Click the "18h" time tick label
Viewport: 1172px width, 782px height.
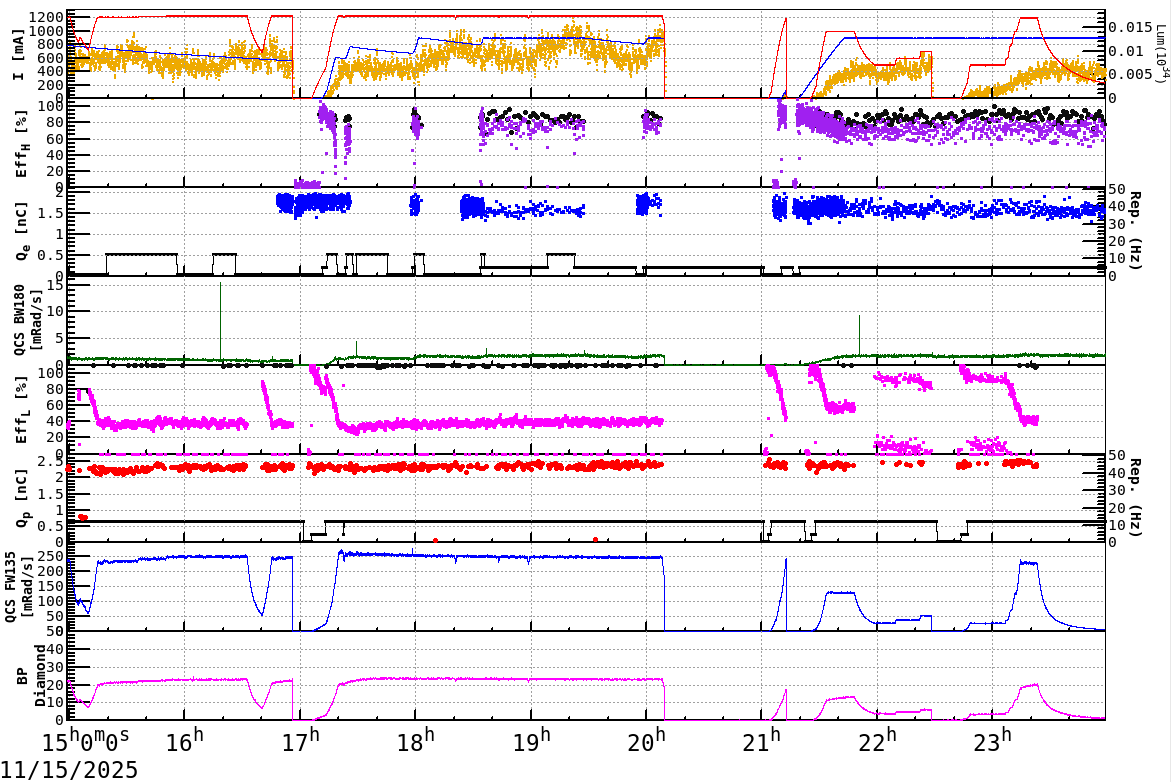[x=415, y=741]
